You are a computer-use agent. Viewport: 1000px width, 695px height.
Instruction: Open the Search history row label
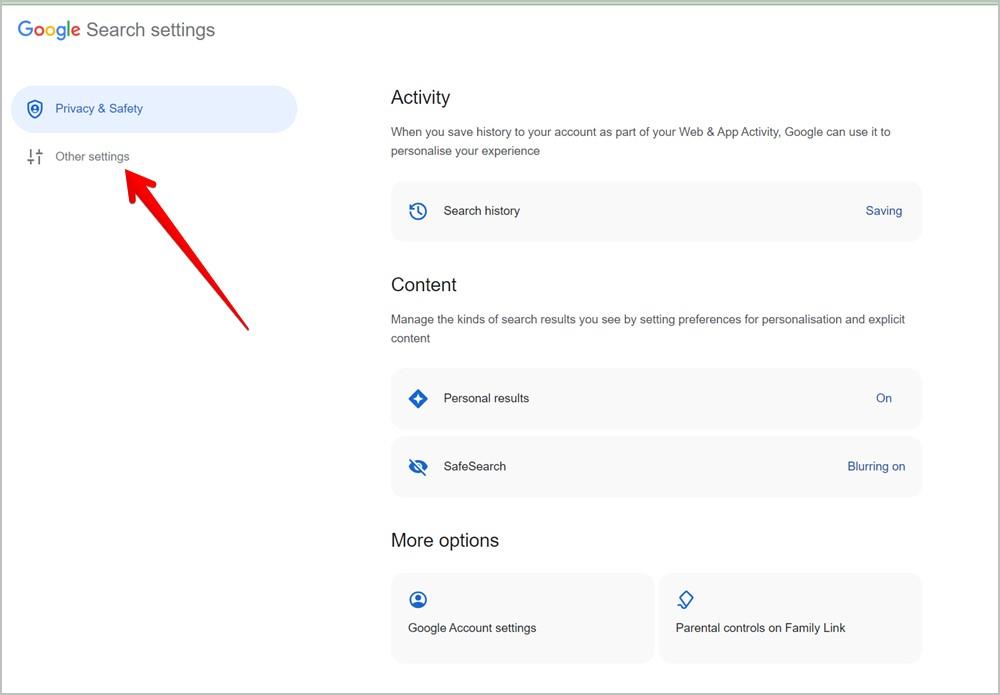[x=482, y=211]
